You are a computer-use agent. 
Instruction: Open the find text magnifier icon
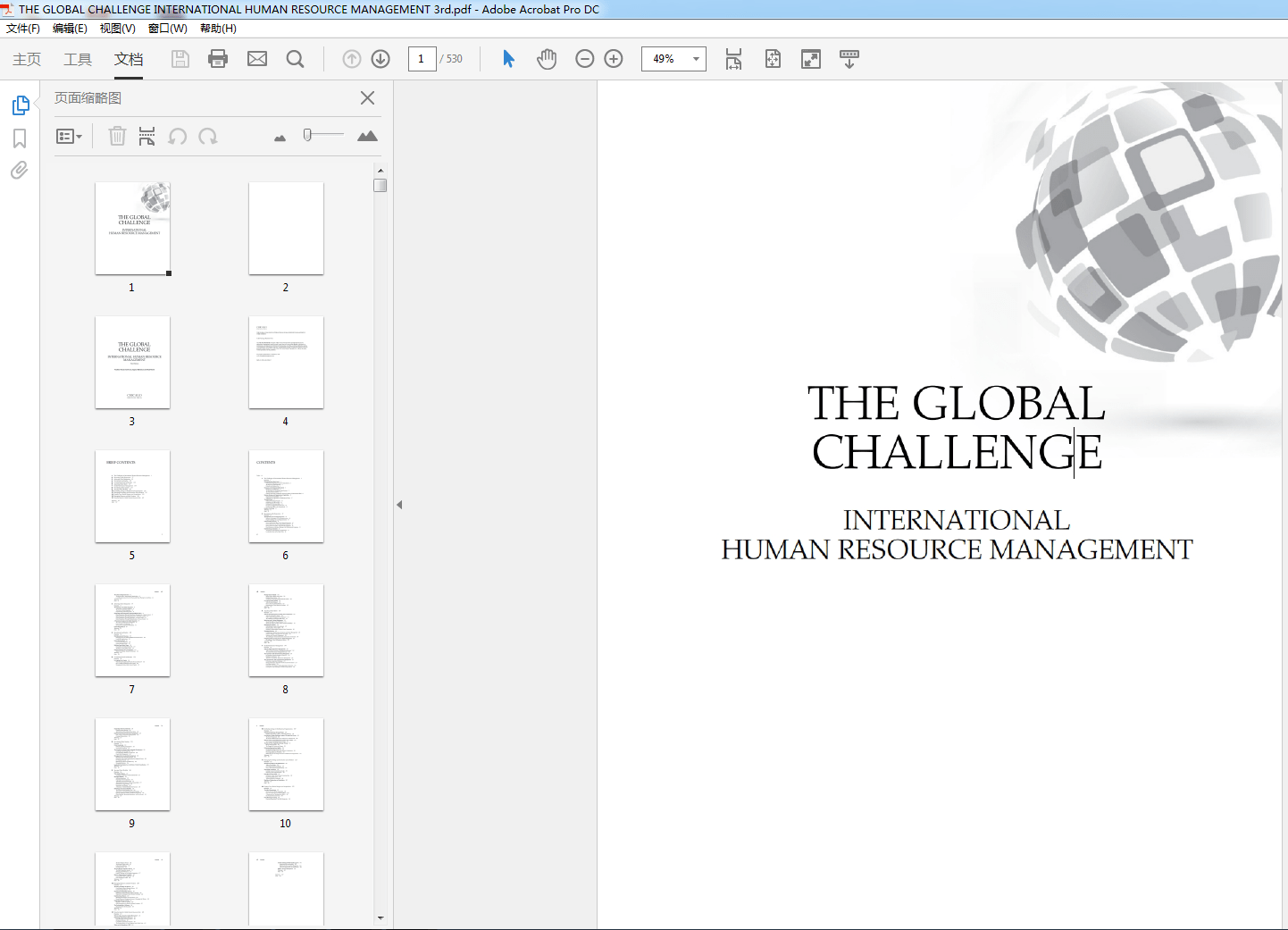tap(296, 59)
